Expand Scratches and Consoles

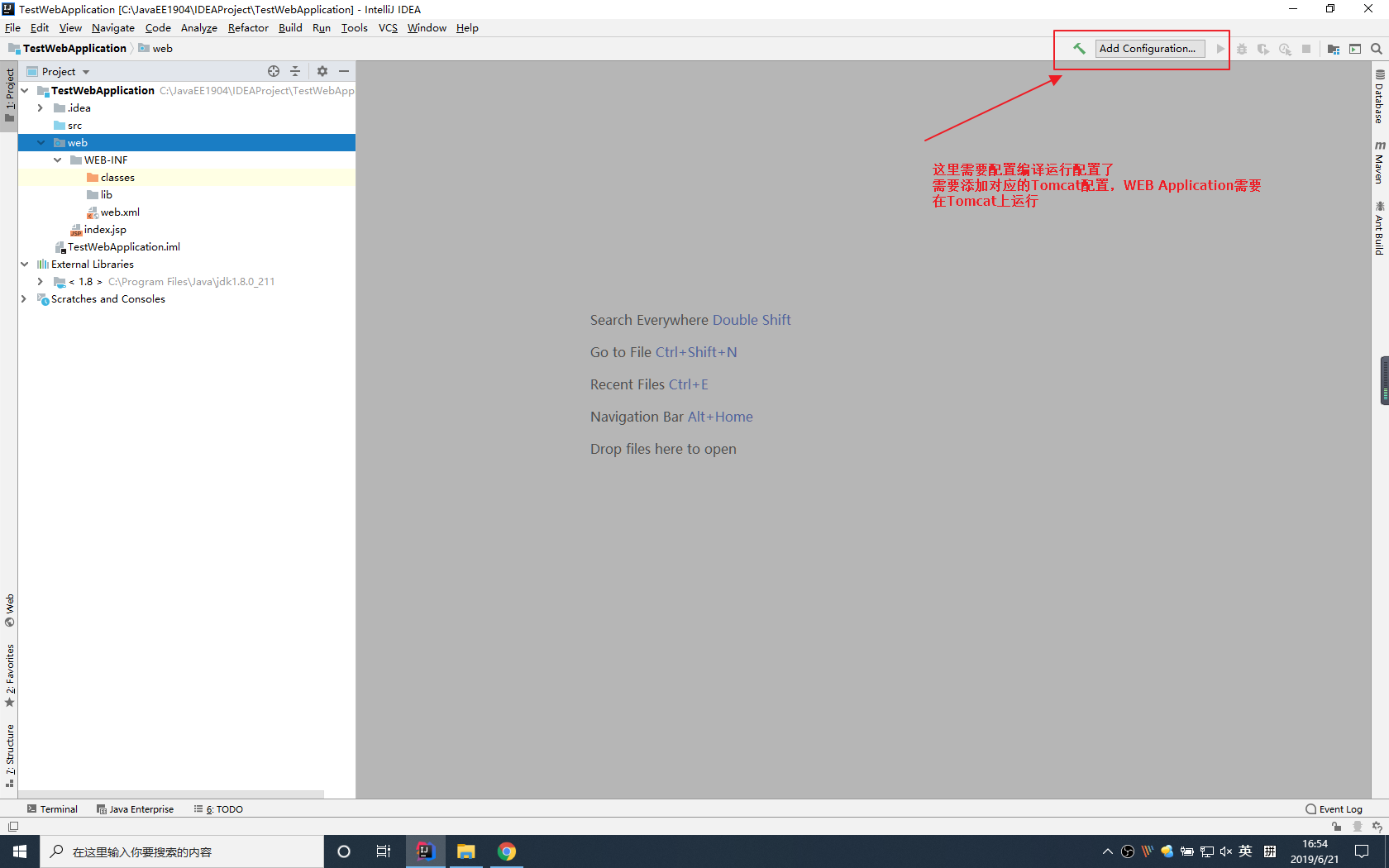pyautogui.click(x=25, y=299)
